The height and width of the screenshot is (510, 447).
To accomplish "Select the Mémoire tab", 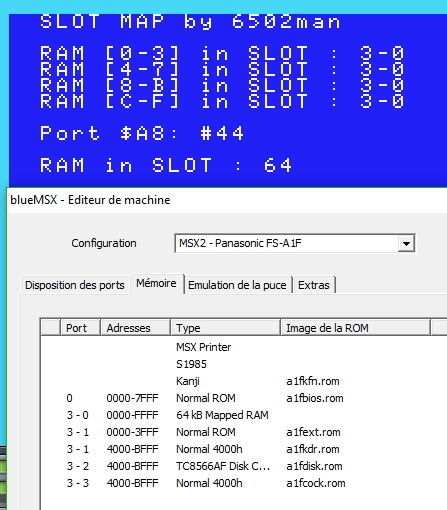I will pos(156,283).
